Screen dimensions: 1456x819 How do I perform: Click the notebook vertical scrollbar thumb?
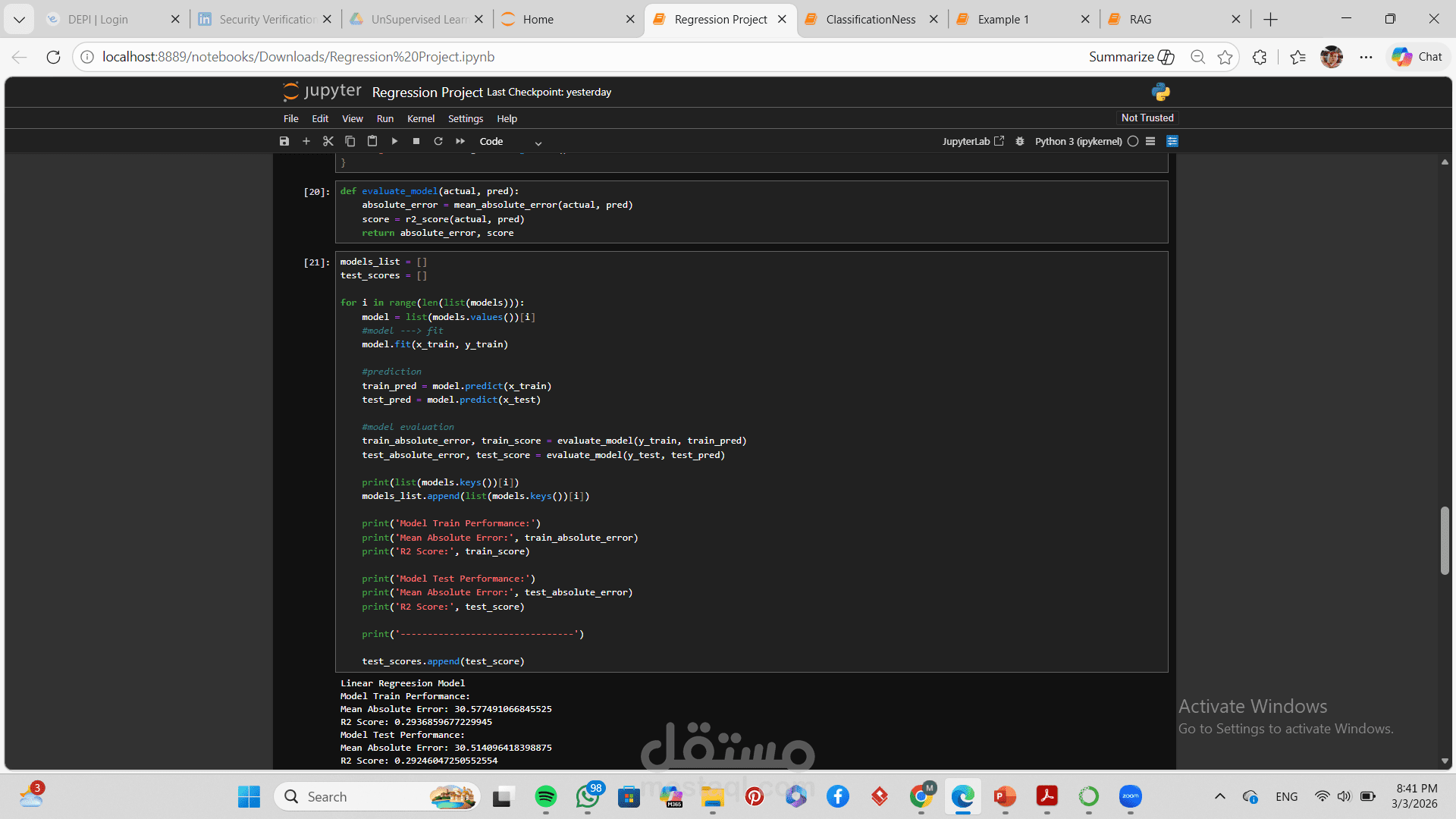[1445, 540]
